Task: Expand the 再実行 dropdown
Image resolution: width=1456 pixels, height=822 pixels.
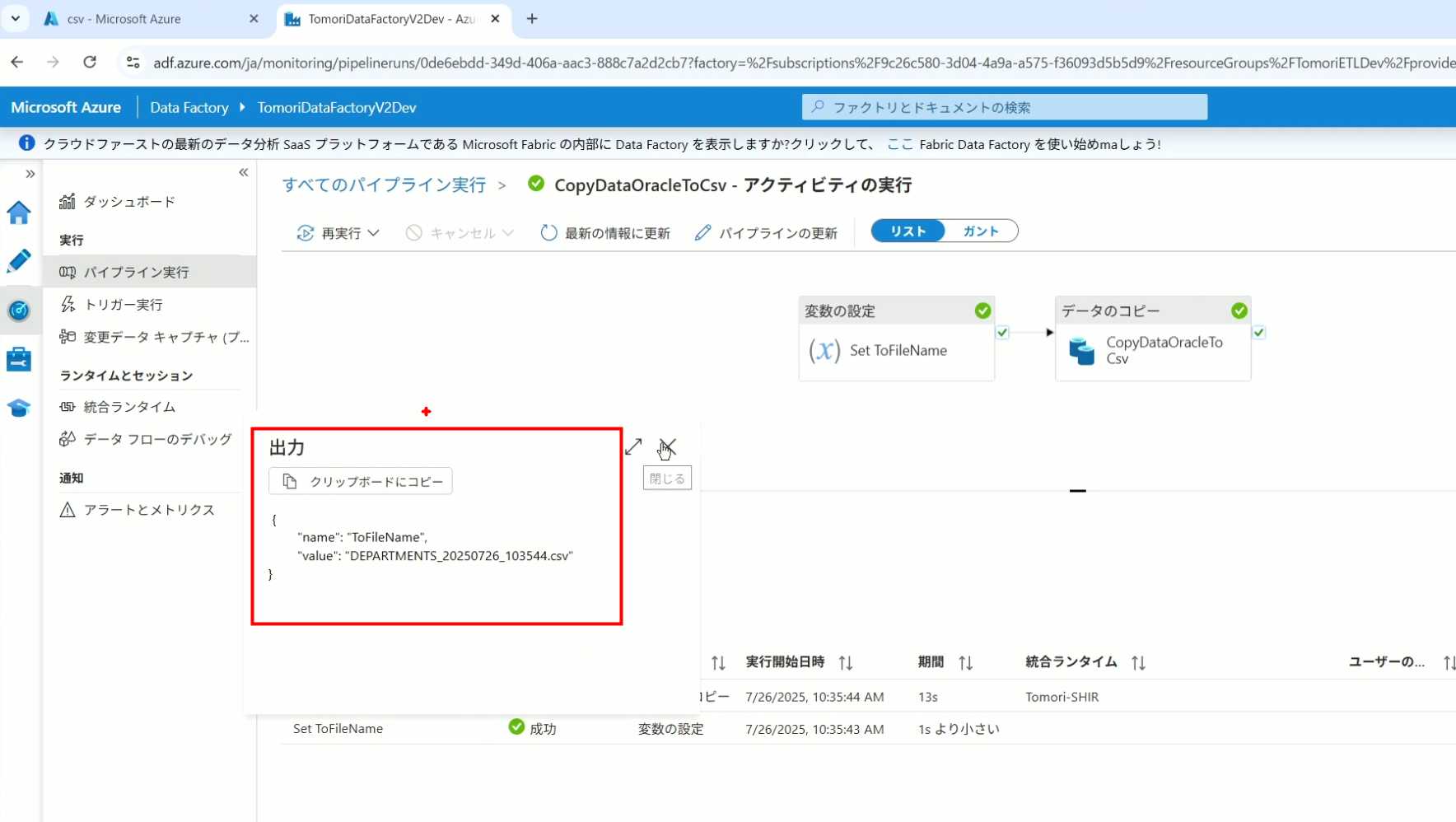Action: click(373, 233)
